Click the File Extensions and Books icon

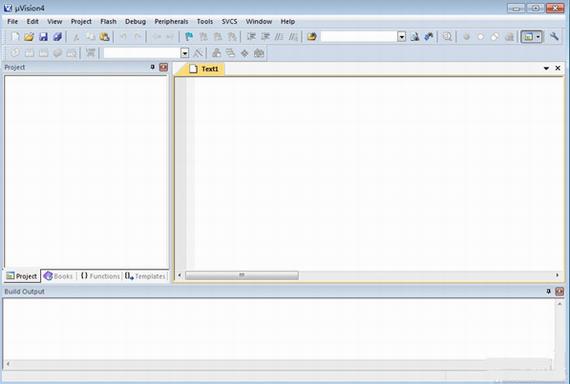[x=216, y=53]
